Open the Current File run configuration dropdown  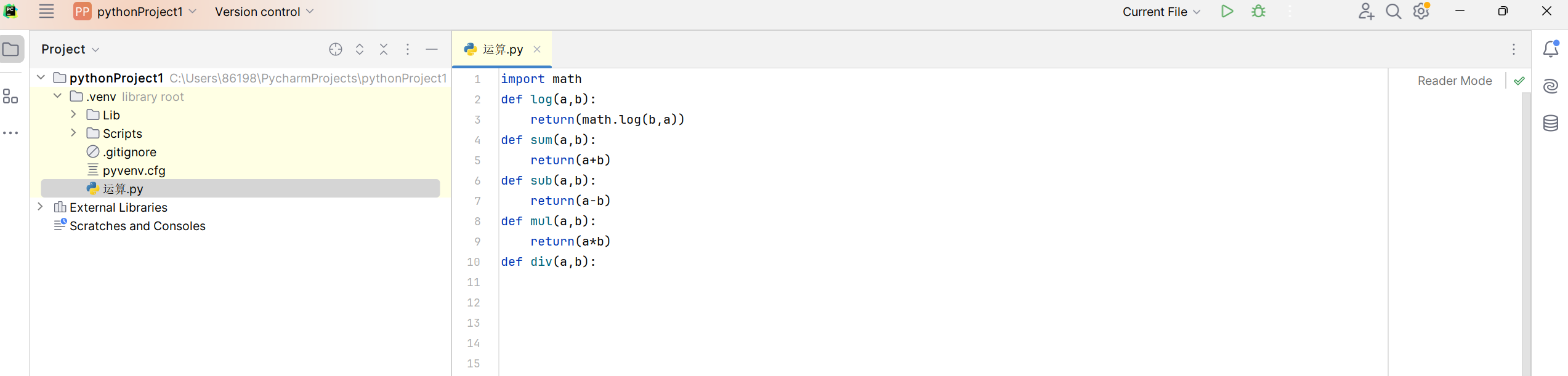point(1161,12)
